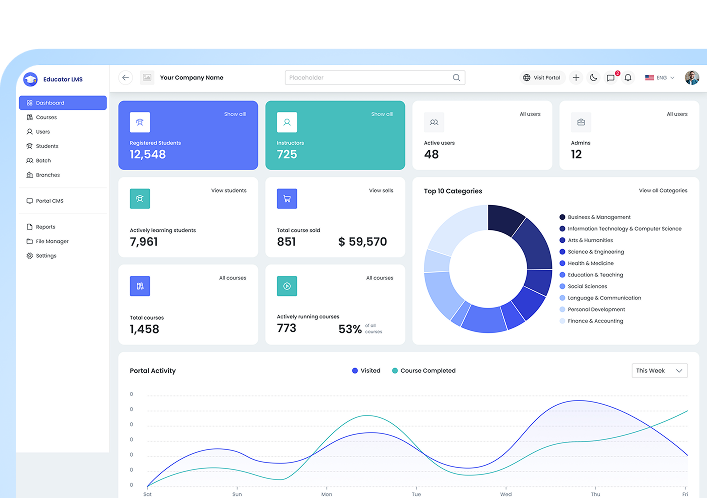Click the Admins briefcase icon
The image size is (707, 498).
(580, 122)
